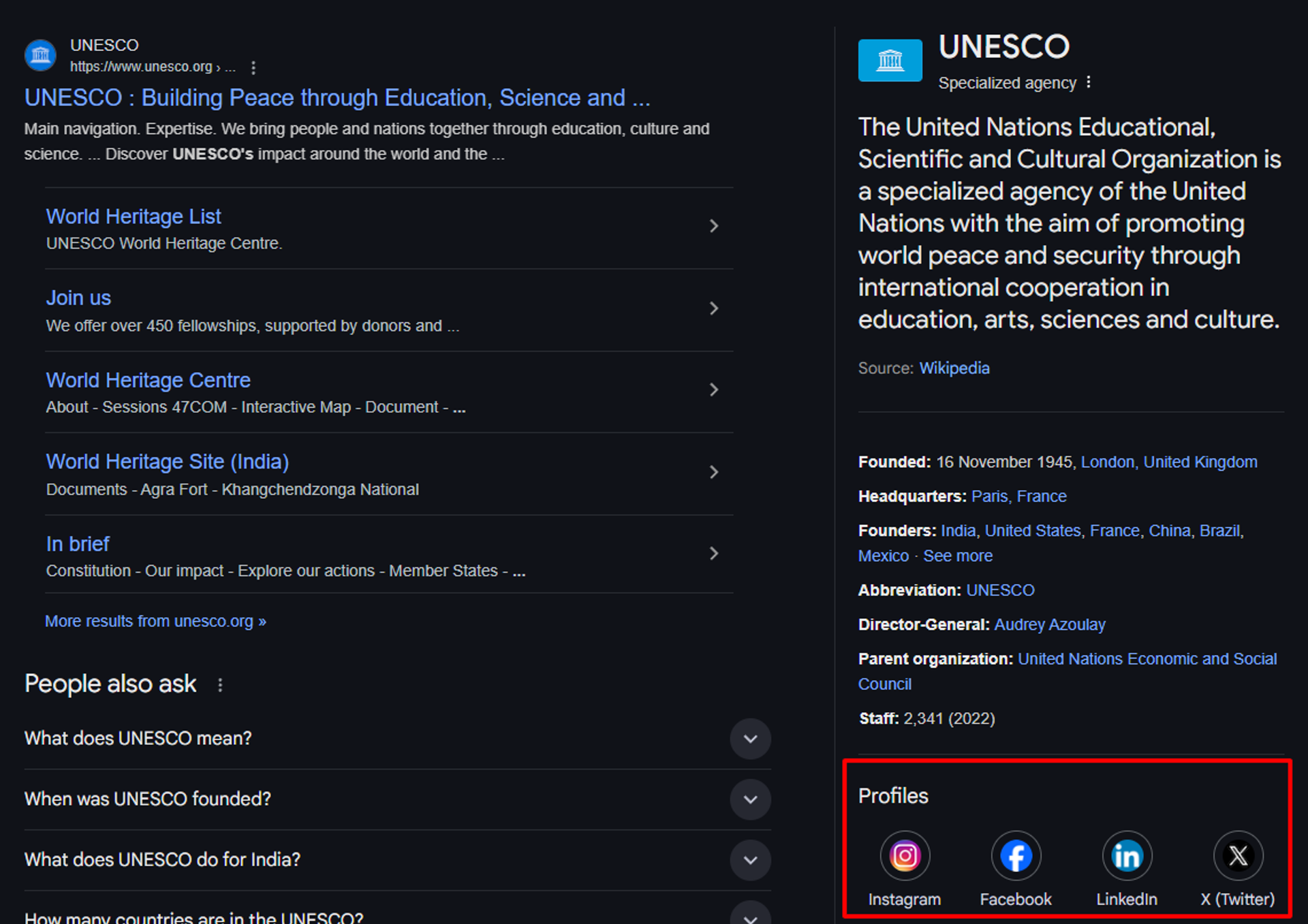Expand 'How many countries are in the UNESCO?' question
Screen dimensions: 1308x924
point(750,913)
